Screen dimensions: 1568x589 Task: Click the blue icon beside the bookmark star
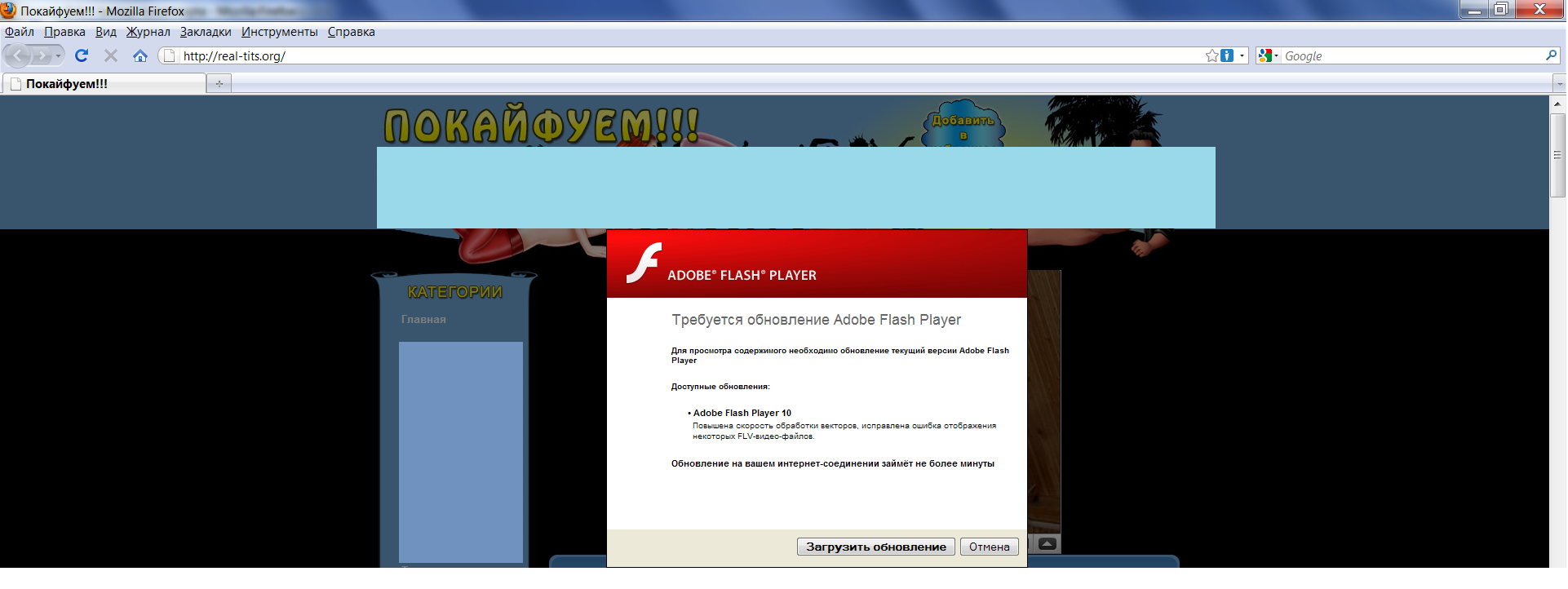click(1227, 55)
